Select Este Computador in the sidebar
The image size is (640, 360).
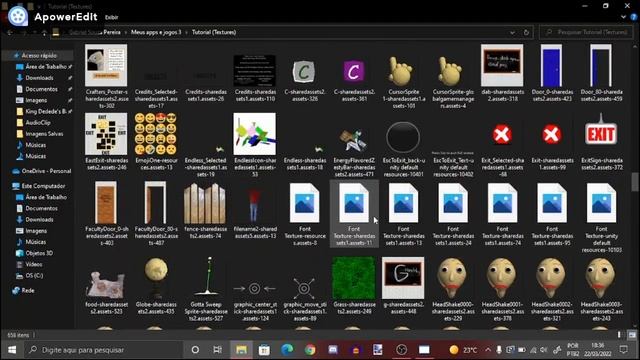43,186
